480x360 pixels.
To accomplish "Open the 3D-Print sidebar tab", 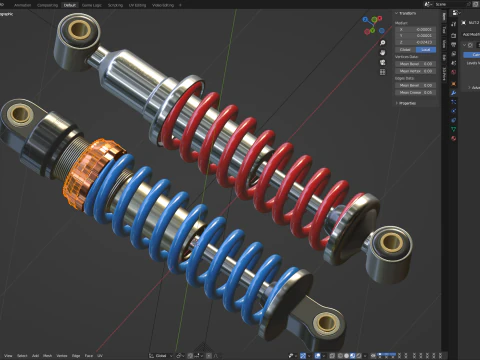I will (x=444, y=73).
